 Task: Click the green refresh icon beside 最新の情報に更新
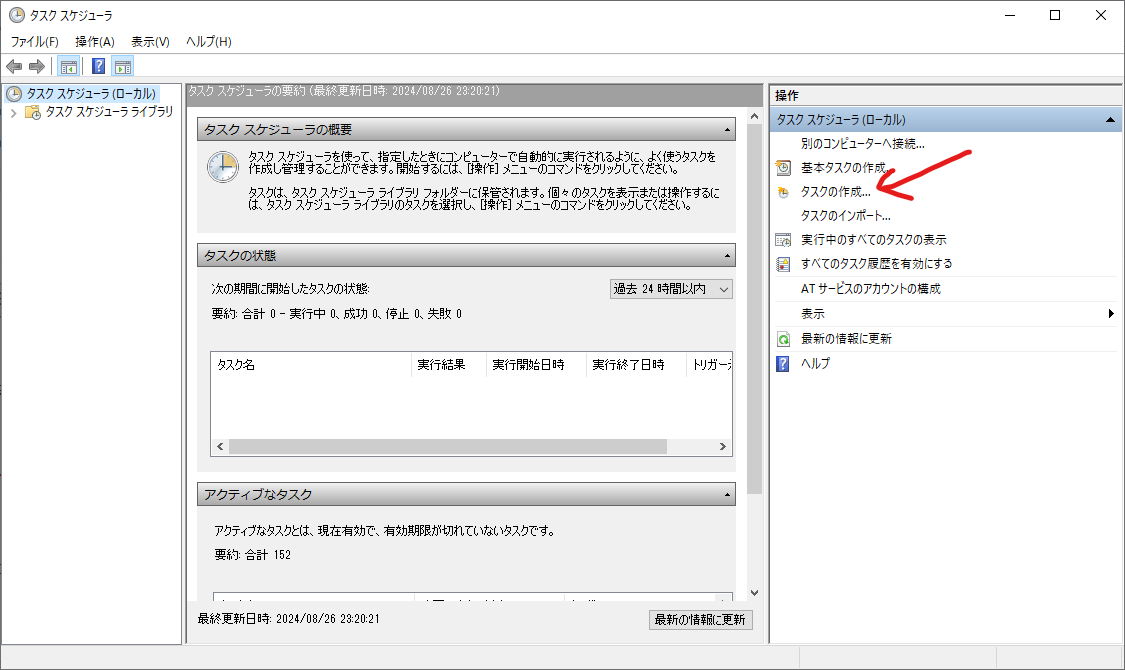pyautogui.click(x=783, y=338)
